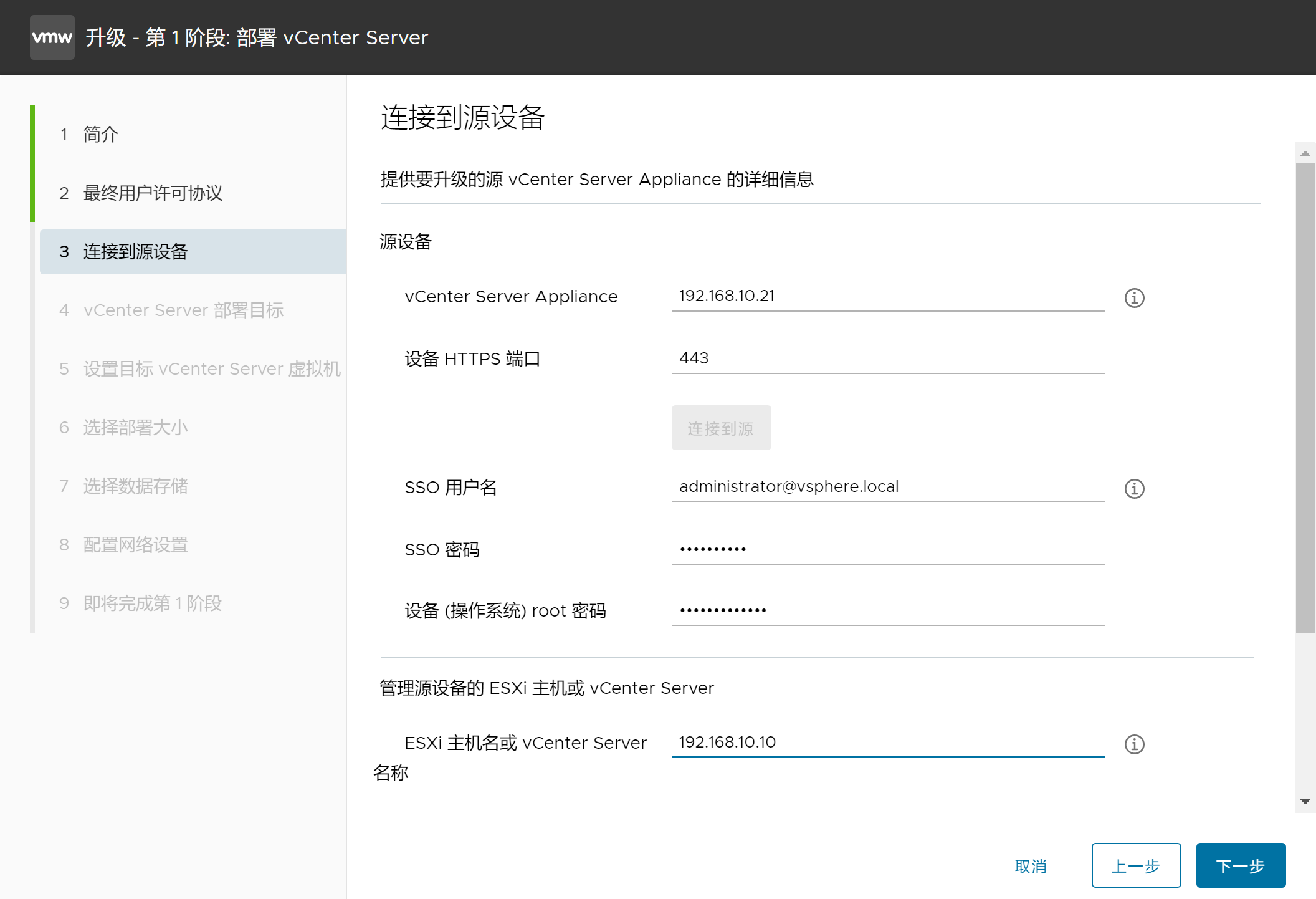
Task: Click 下一步 to continue
Action: point(1241,865)
